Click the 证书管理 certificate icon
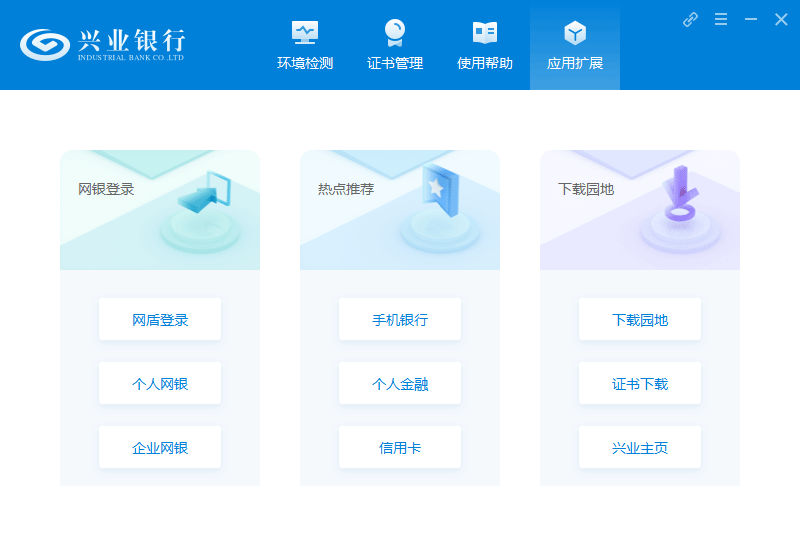Screen dimensions: 800x533 click(395, 33)
